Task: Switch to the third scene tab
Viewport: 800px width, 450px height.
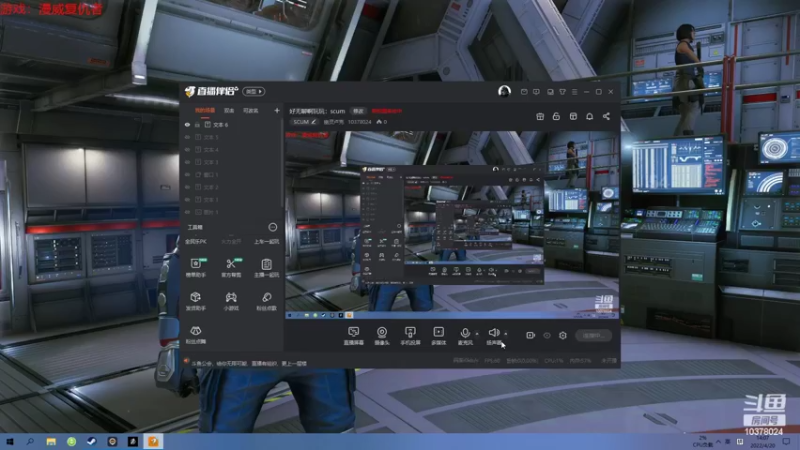Action: point(251,110)
